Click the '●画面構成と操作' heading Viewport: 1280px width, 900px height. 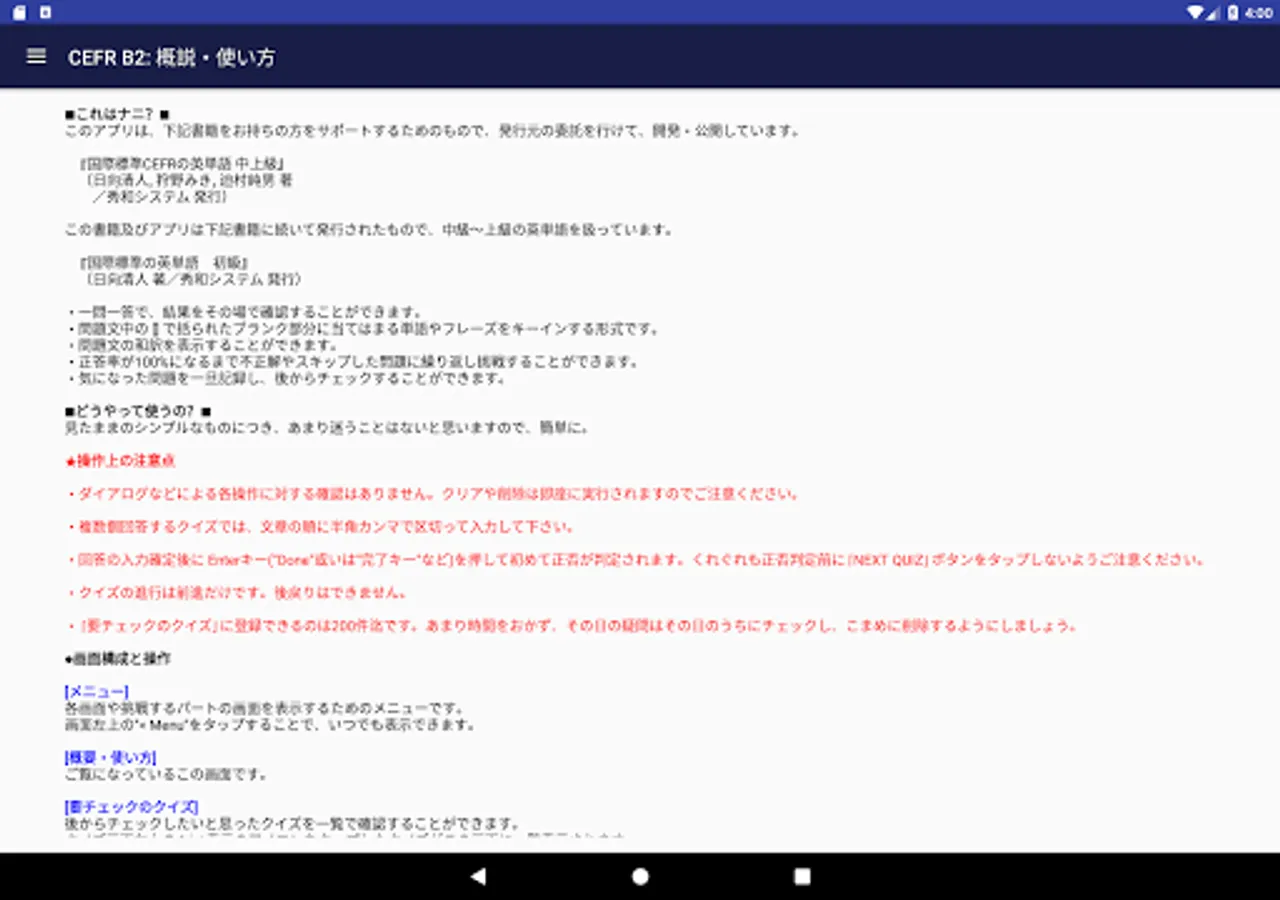point(117,659)
